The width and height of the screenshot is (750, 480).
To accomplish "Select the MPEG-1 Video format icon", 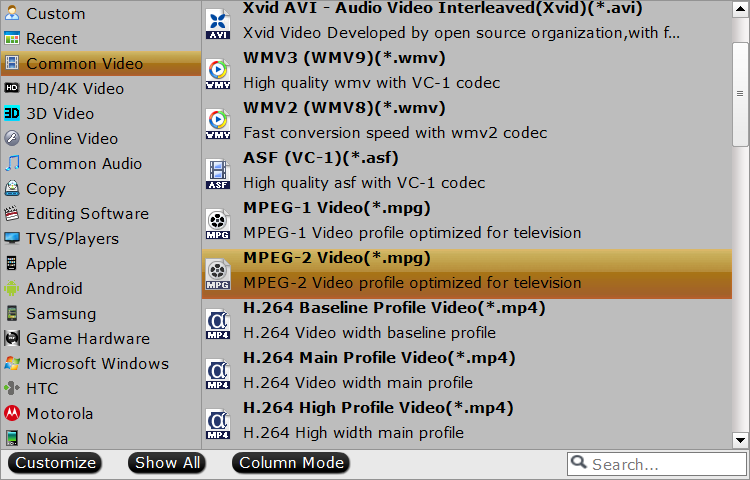I will point(218,222).
